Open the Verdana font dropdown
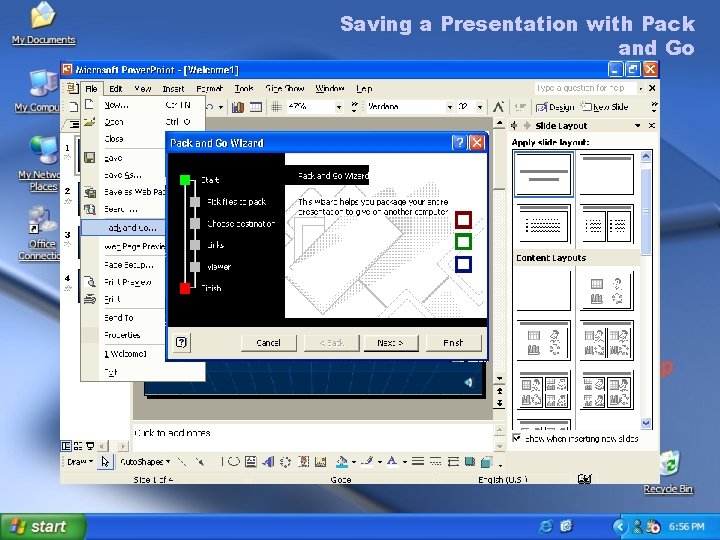 click(x=450, y=107)
